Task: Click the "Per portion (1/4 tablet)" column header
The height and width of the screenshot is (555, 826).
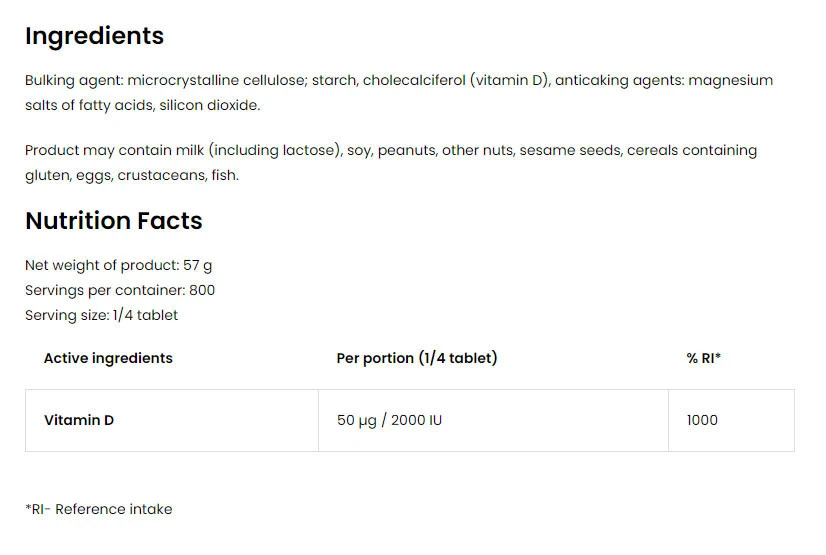Action: pos(416,358)
